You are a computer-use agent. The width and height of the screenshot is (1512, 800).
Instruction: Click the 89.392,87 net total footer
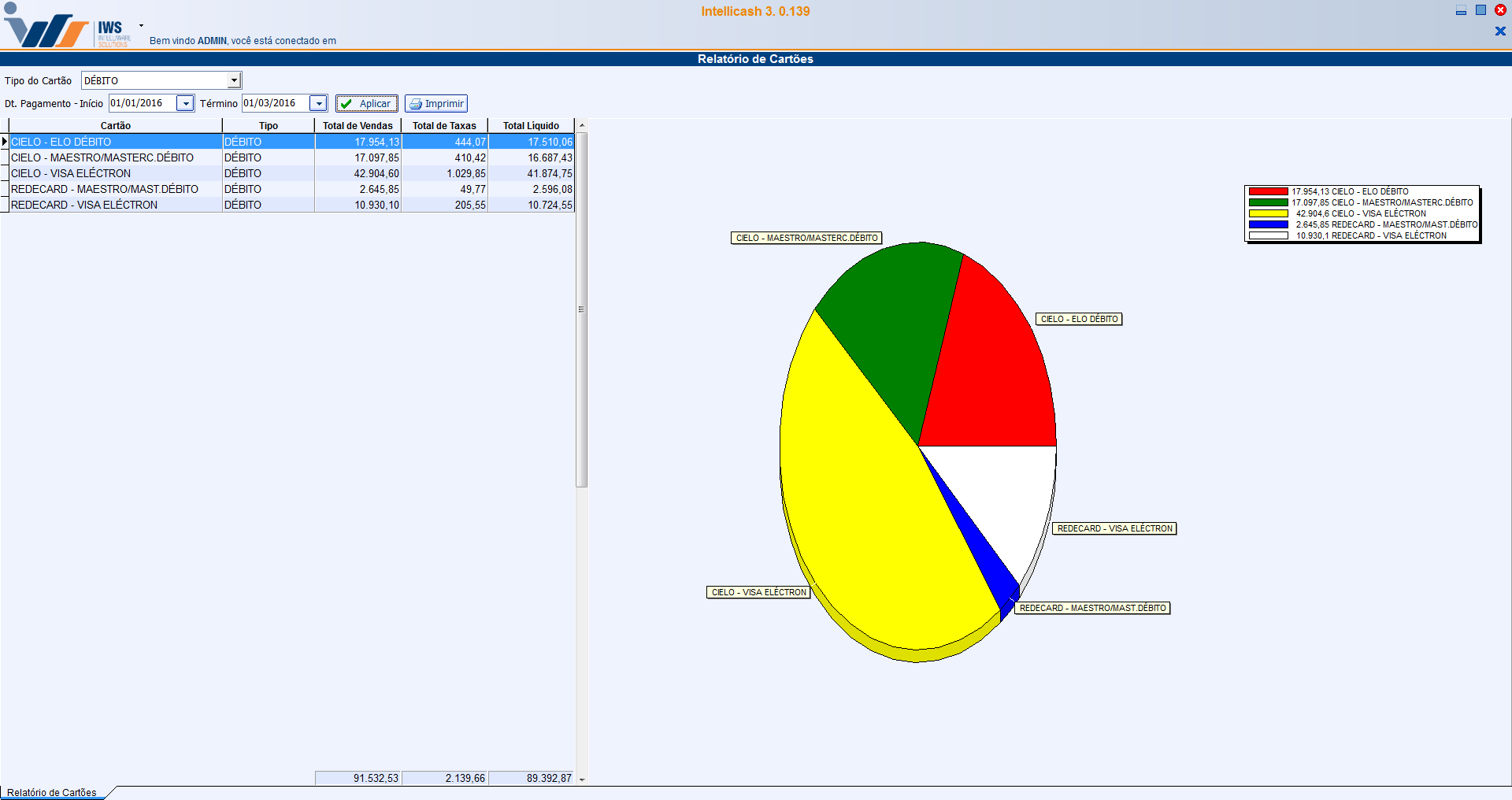click(532, 778)
